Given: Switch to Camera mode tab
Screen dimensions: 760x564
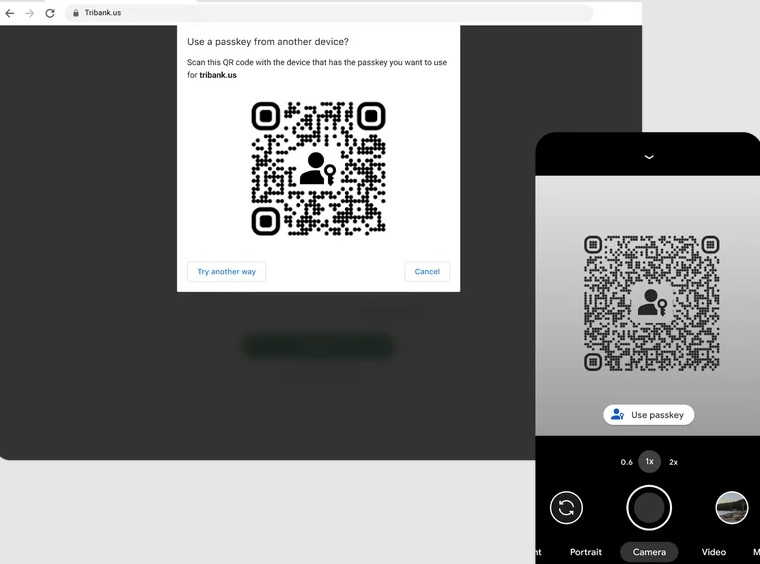Looking at the screenshot, I should (x=649, y=552).
